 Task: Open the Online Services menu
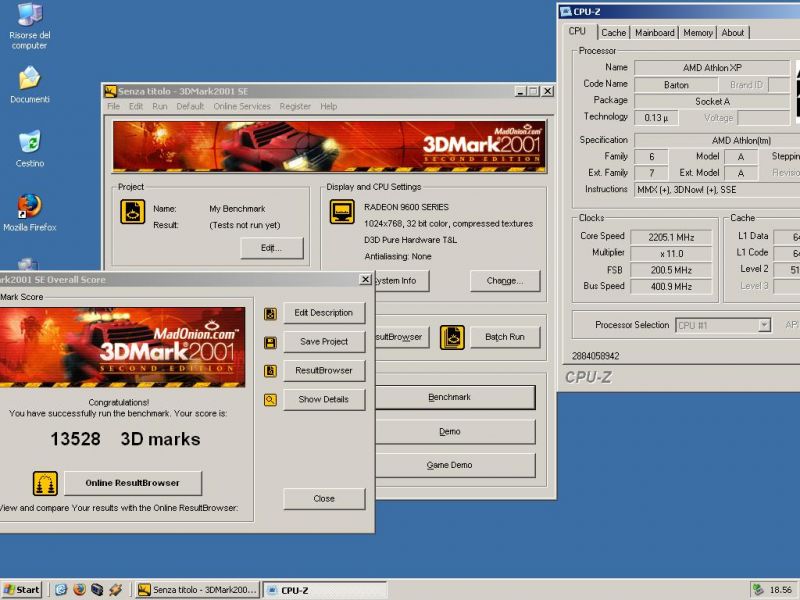[242, 106]
